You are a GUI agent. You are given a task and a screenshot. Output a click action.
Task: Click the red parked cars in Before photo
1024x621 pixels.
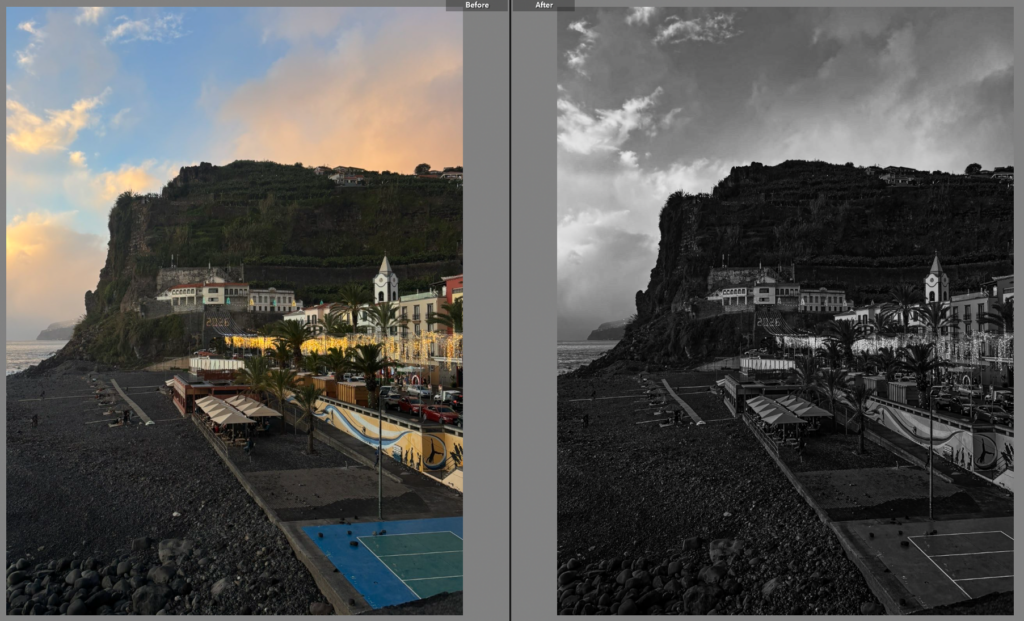[x=435, y=412]
